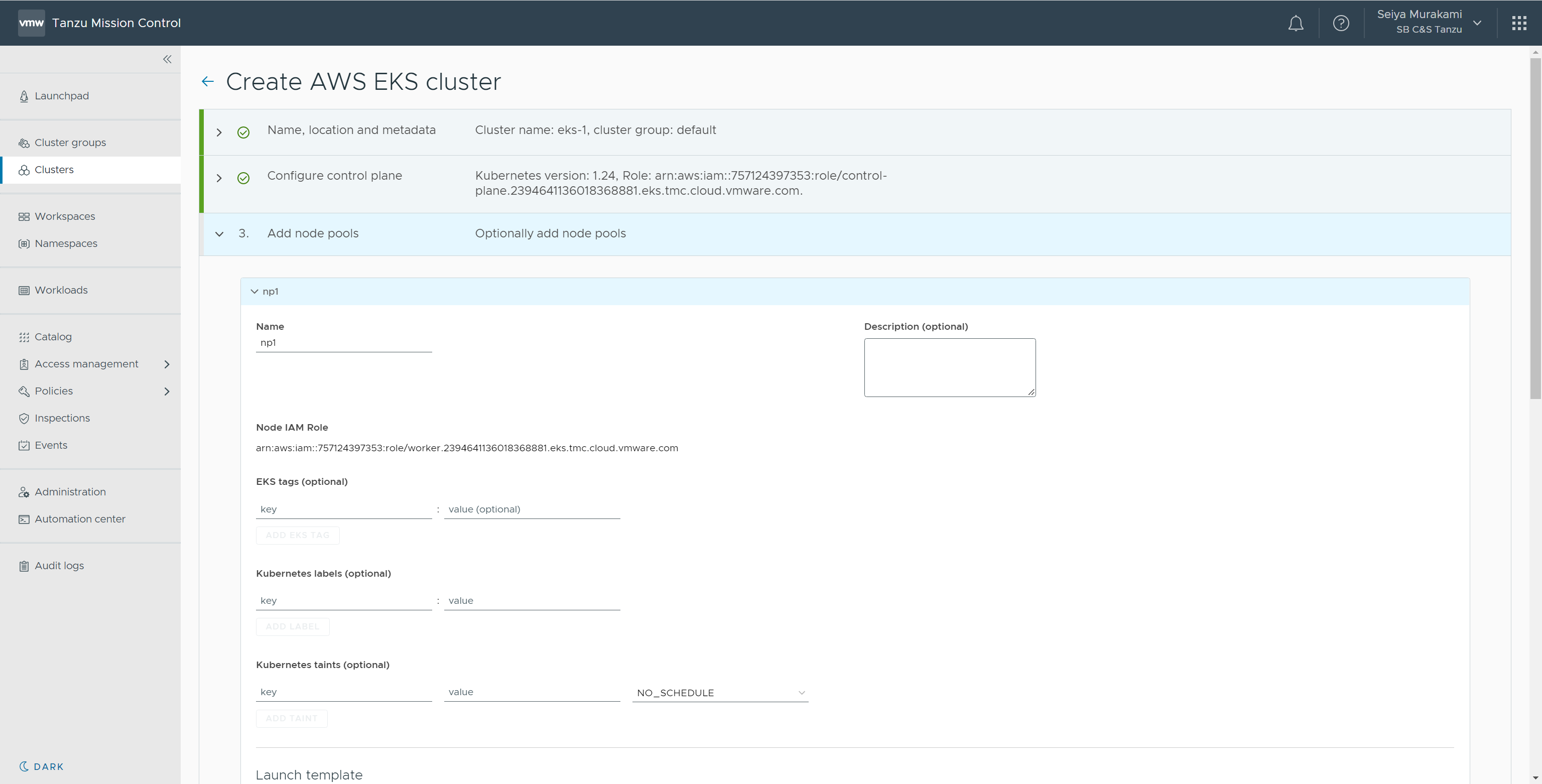The width and height of the screenshot is (1542, 784).
Task: Open the VMware apps grid icon
Action: (1518, 24)
